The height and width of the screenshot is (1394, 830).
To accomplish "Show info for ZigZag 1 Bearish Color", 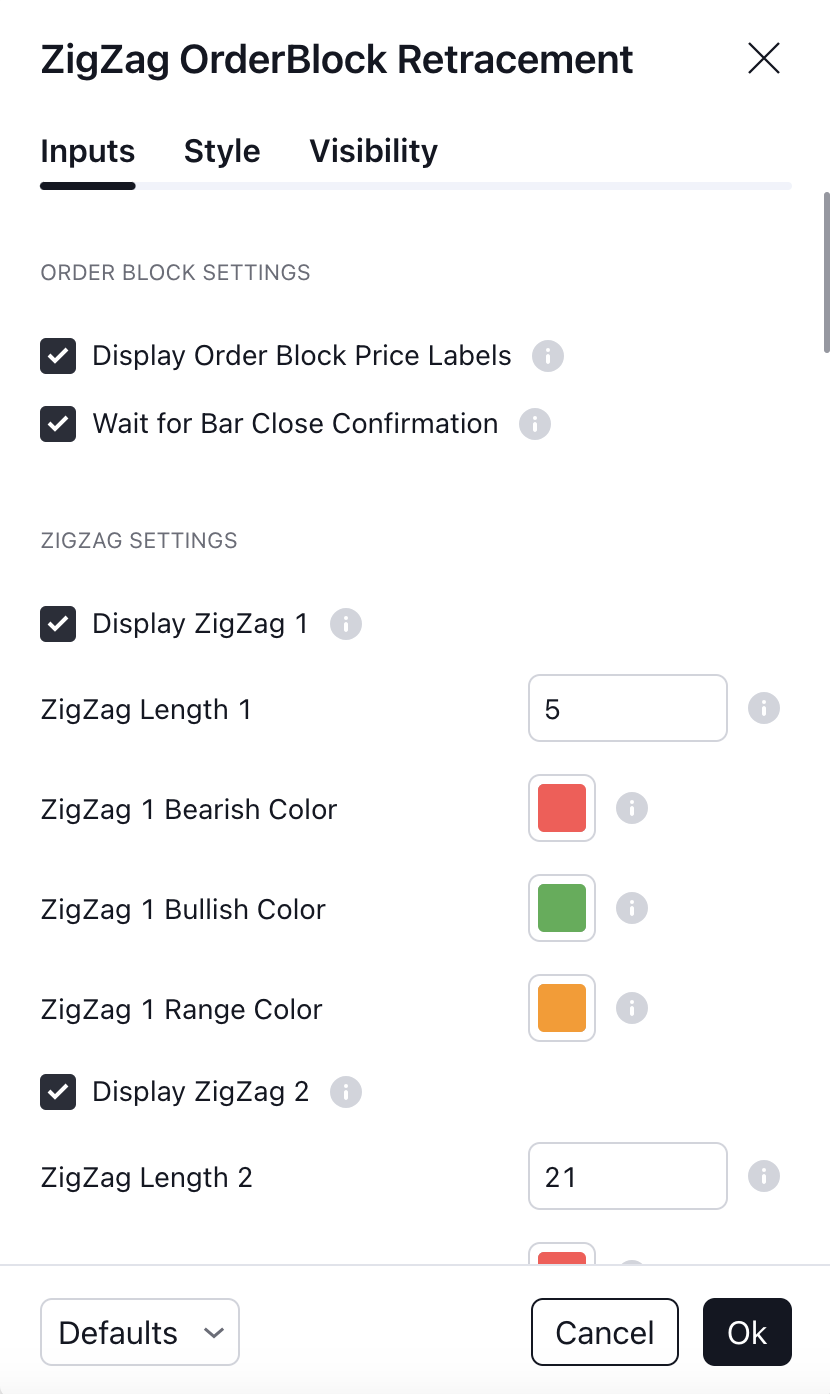I will point(632,808).
